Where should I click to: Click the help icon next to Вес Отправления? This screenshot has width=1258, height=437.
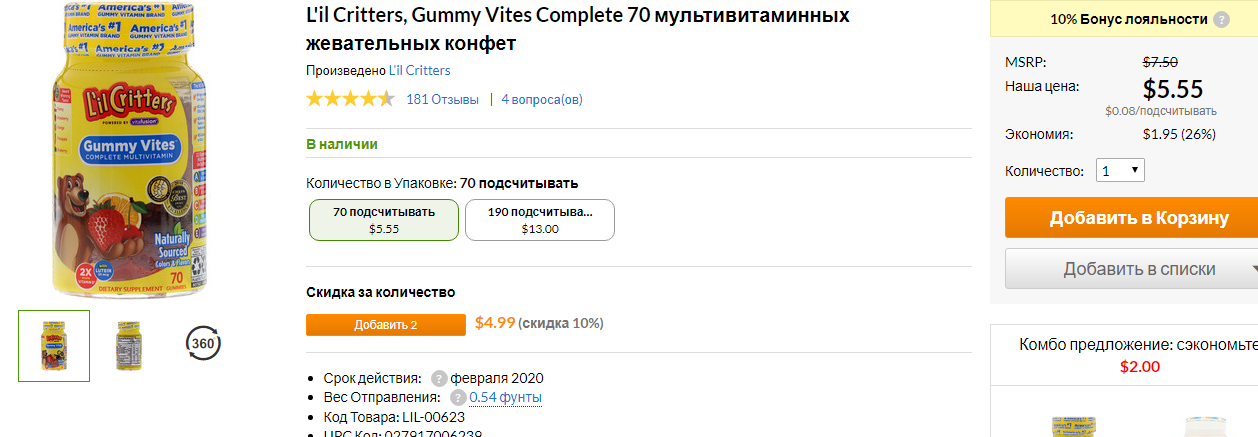point(458,397)
